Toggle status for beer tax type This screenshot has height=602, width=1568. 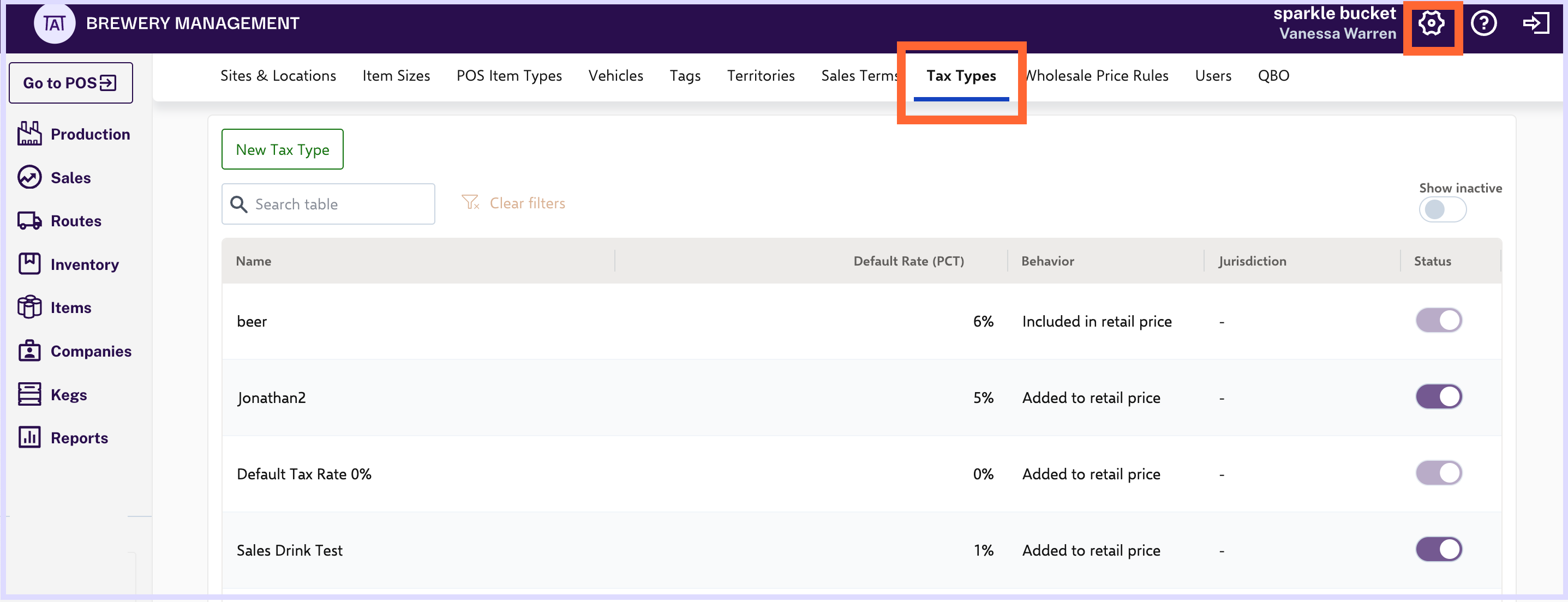point(1438,321)
